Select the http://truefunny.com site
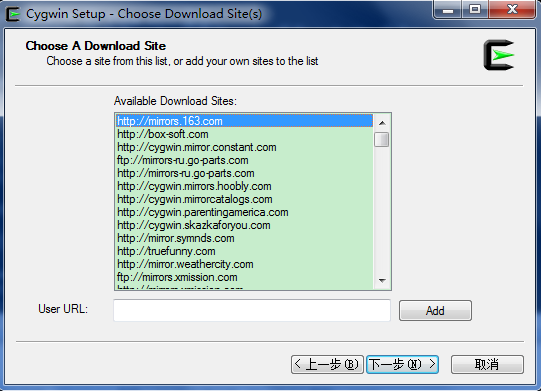 (244, 251)
